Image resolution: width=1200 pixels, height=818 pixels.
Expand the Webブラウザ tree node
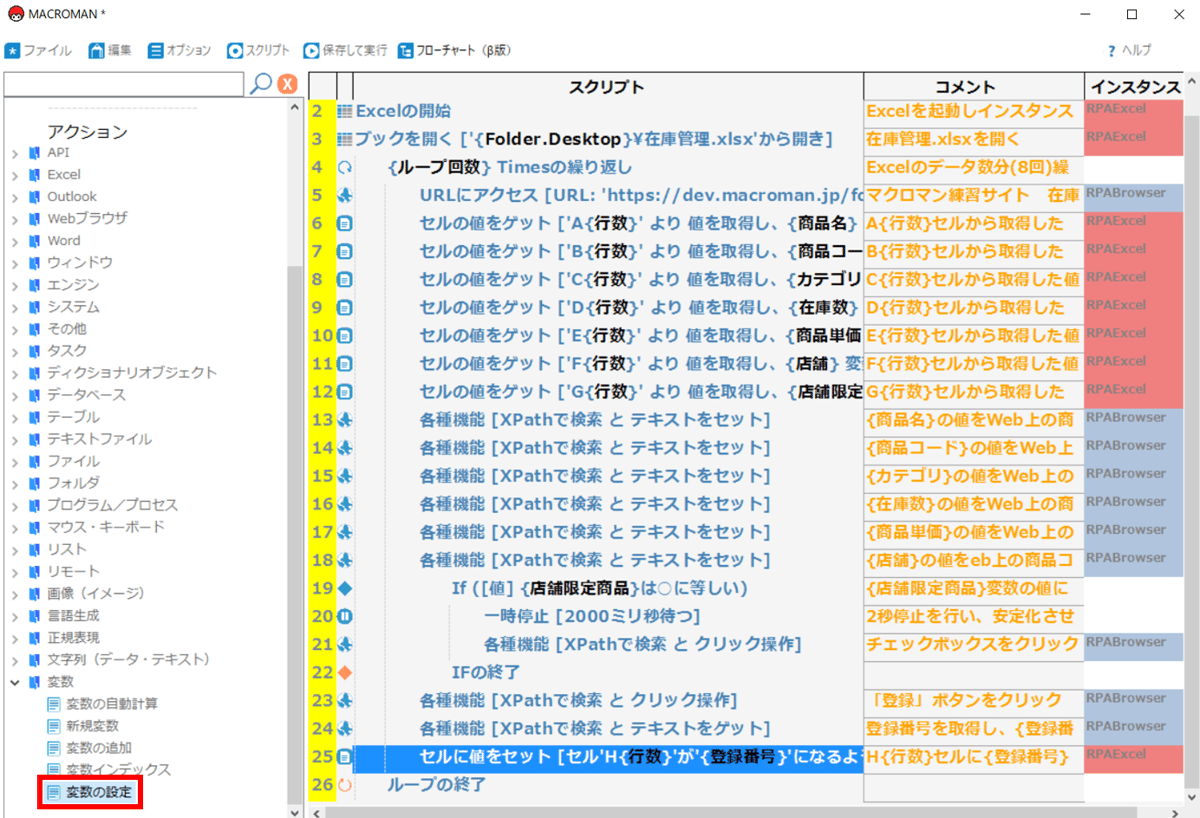pos(15,219)
